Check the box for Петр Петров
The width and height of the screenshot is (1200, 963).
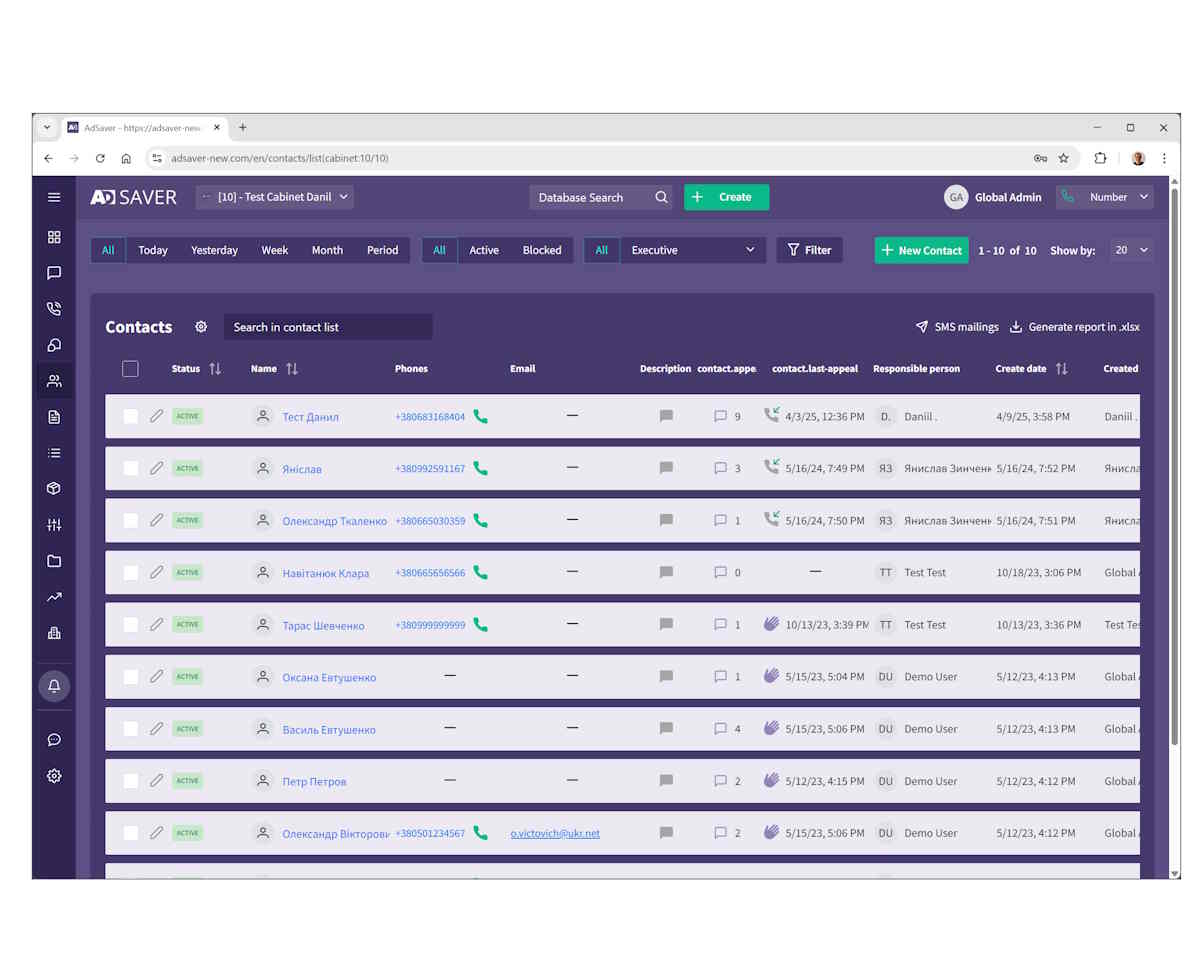pos(131,781)
